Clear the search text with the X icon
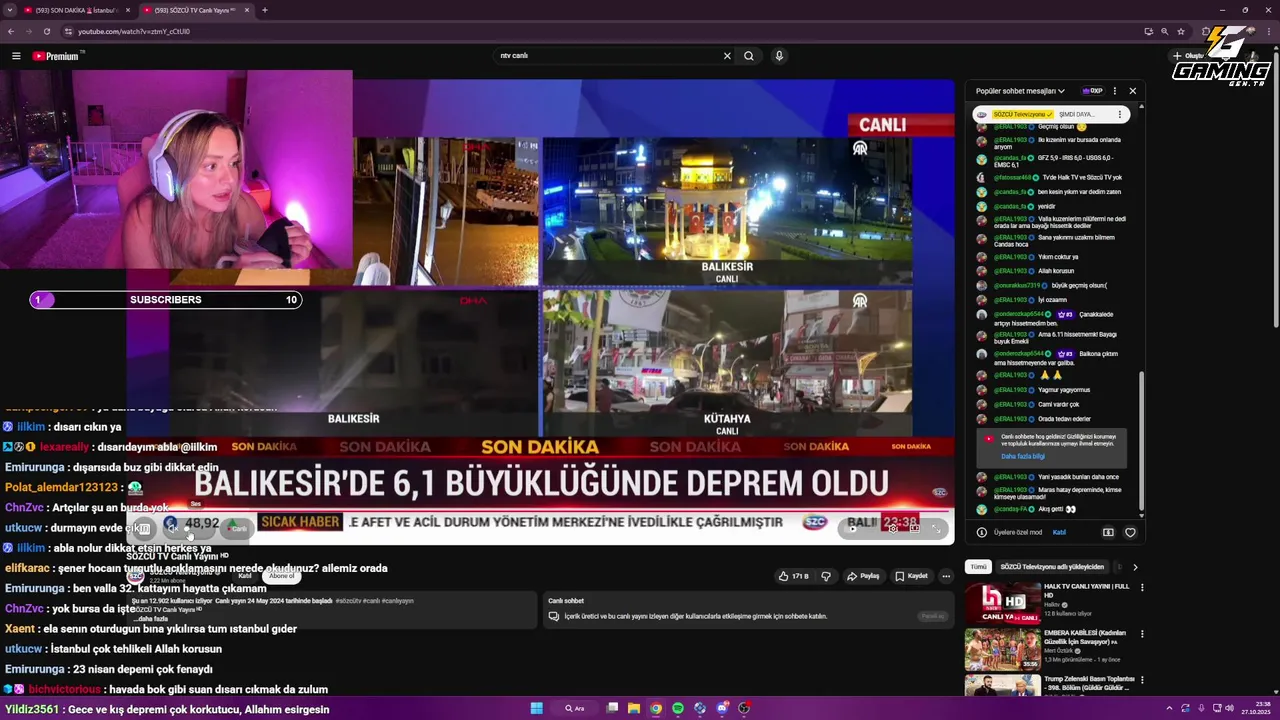The height and width of the screenshot is (720, 1280). point(727,56)
